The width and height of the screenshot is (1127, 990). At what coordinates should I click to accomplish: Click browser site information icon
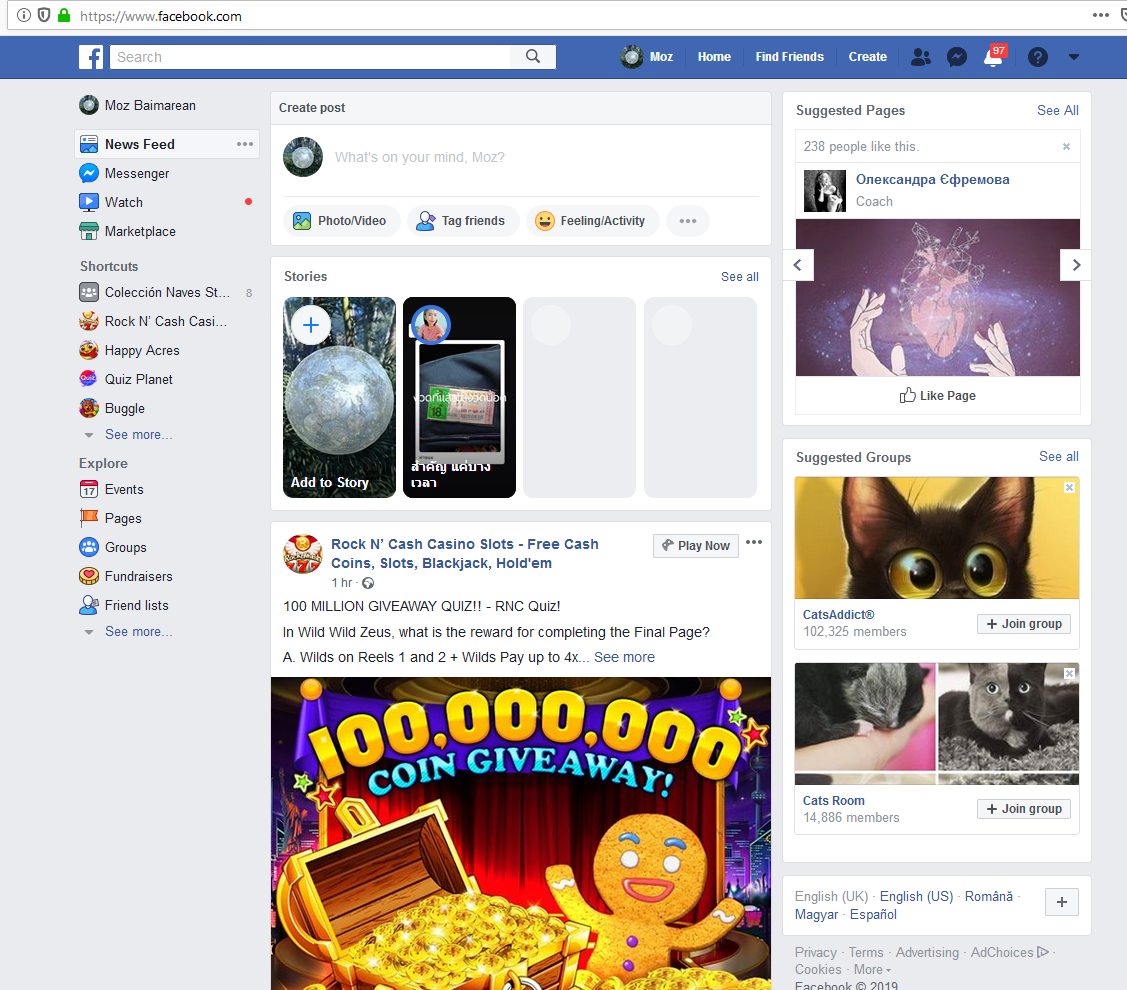tap(24, 15)
